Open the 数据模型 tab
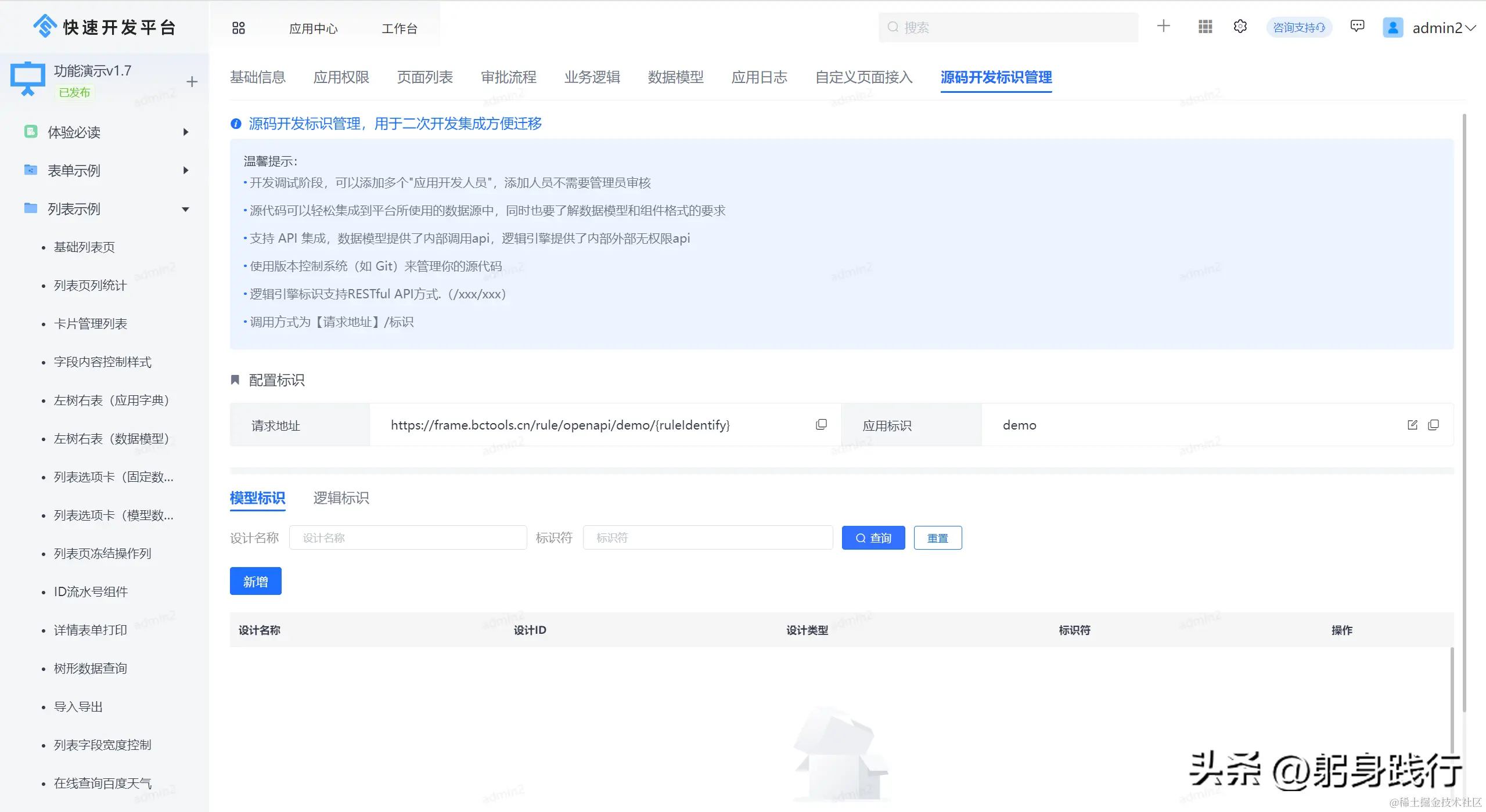This screenshot has height=812, width=1486. click(x=675, y=77)
